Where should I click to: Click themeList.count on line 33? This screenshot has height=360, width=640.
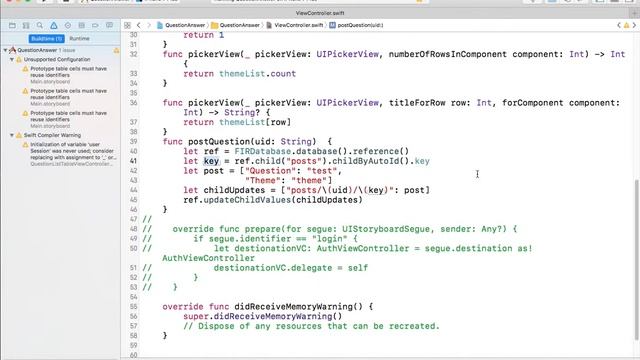257,74
